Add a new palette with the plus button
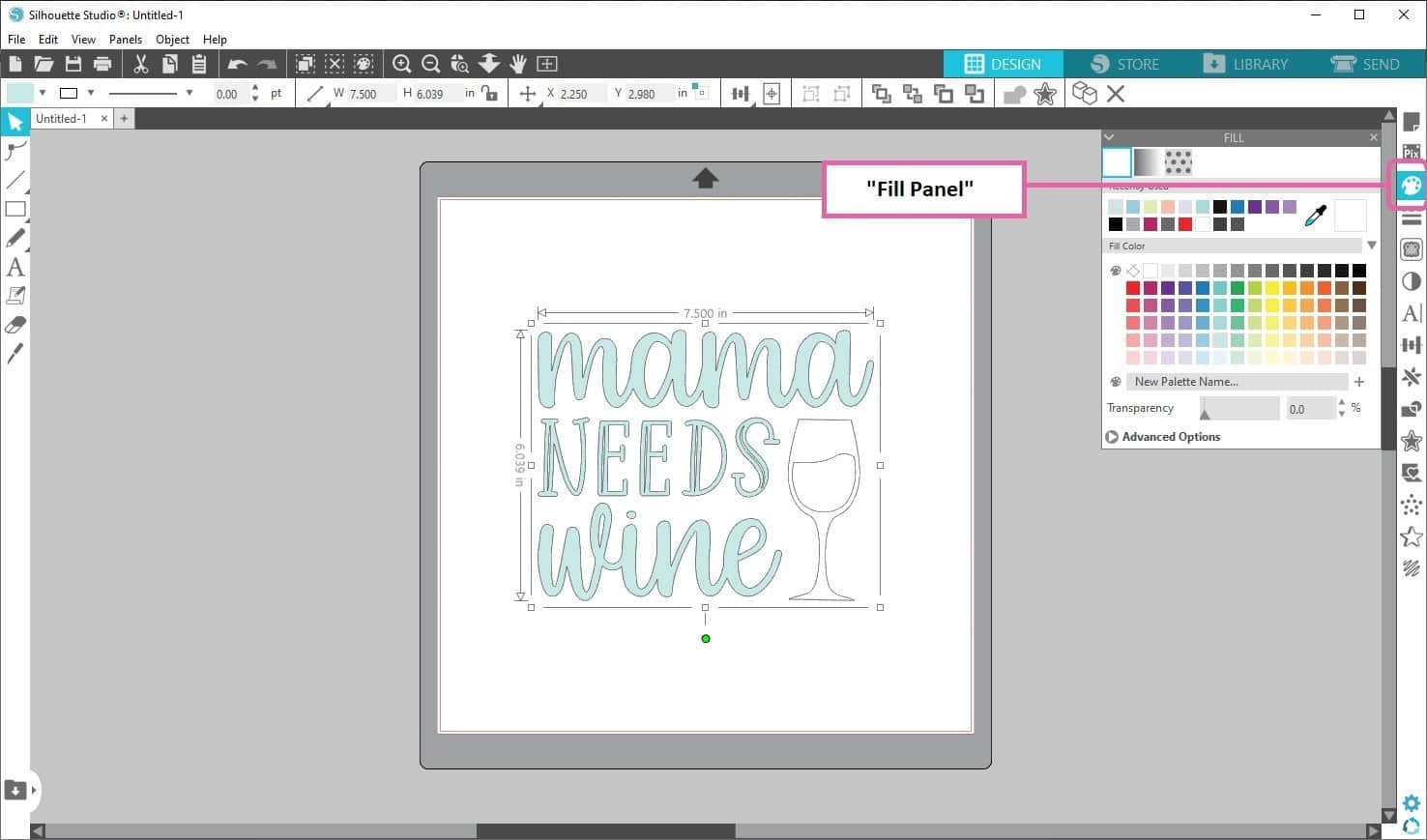The width and height of the screenshot is (1427, 840). click(x=1358, y=381)
